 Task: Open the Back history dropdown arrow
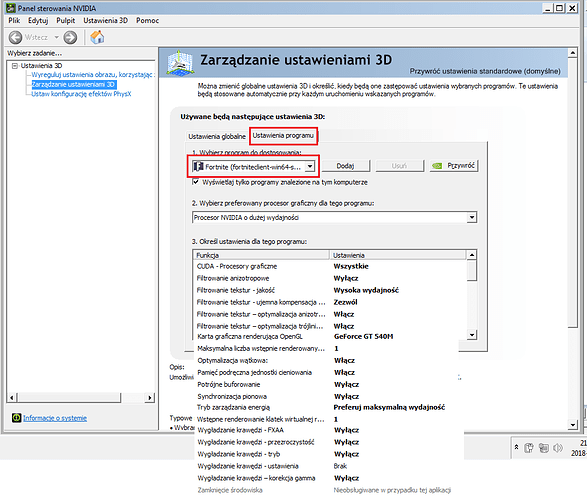click(57, 37)
